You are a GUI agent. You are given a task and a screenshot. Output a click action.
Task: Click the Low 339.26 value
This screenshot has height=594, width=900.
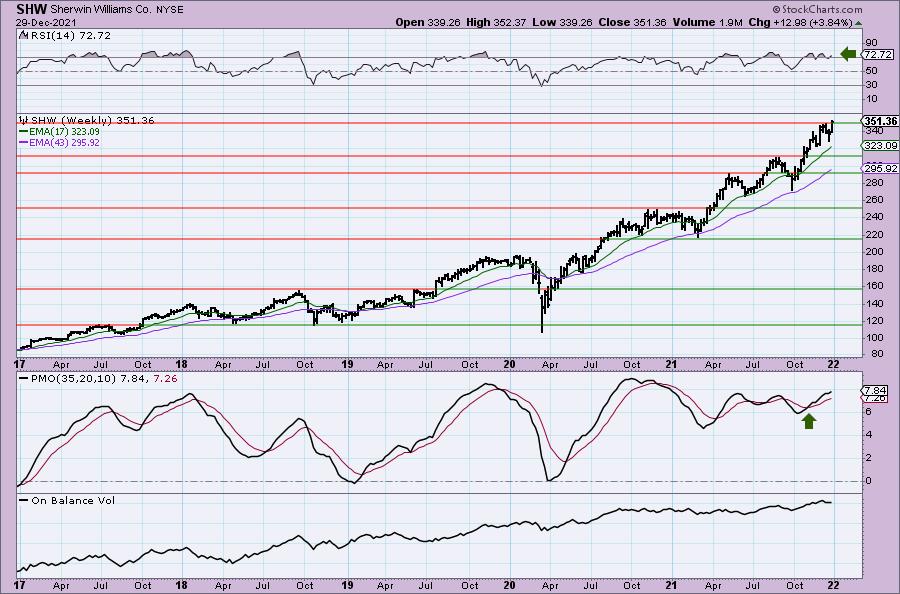560,22
